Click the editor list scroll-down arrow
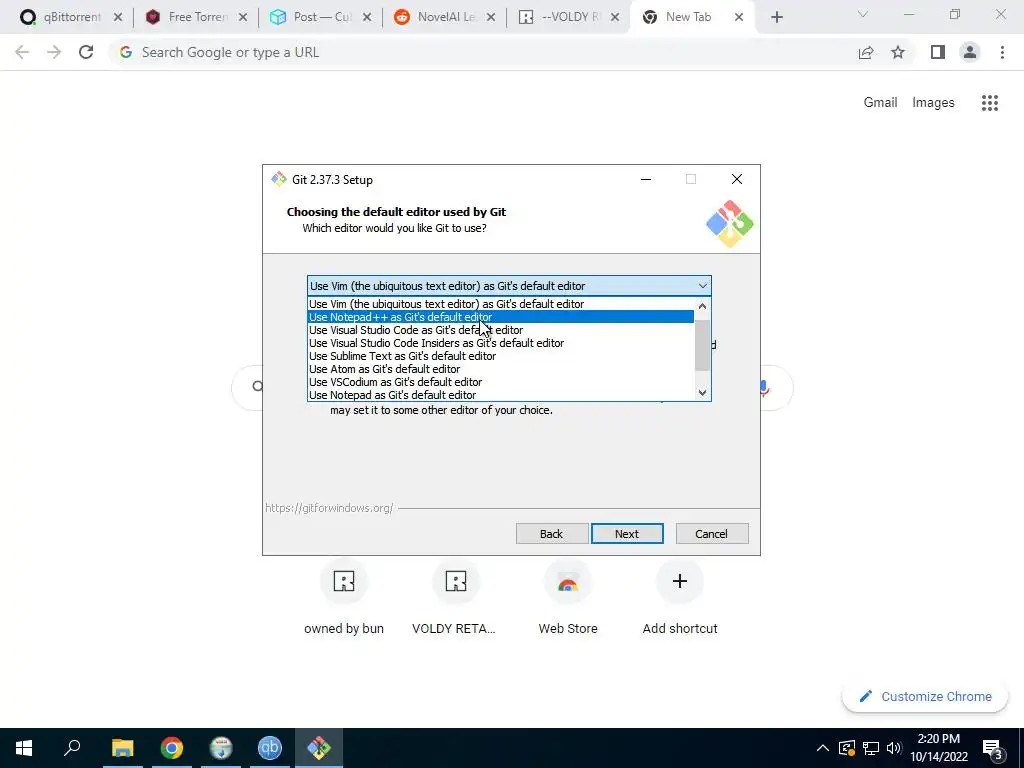The width and height of the screenshot is (1024, 768). pos(702,392)
